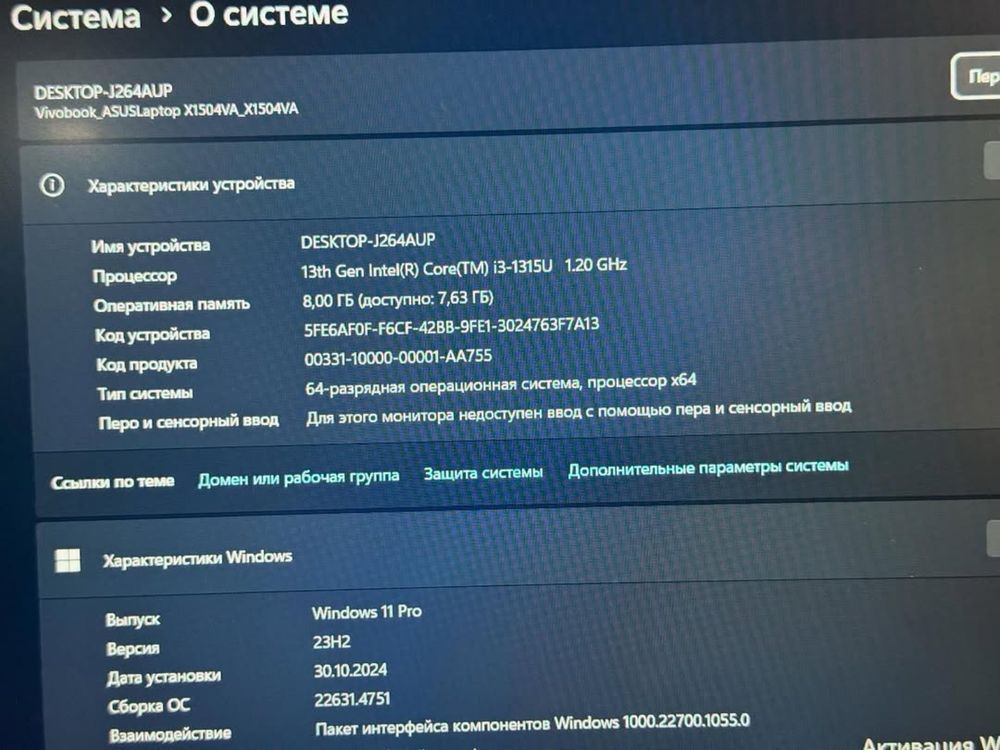The image size is (1000, 750).
Task: Open Дополнительные параметры системы link
Action: (x=708, y=468)
